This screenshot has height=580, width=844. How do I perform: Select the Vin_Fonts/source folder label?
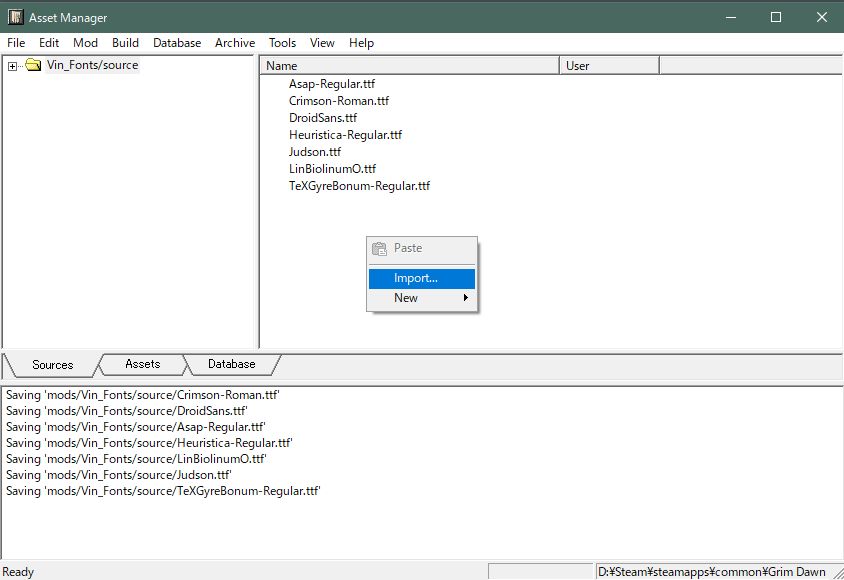point(92,66)
